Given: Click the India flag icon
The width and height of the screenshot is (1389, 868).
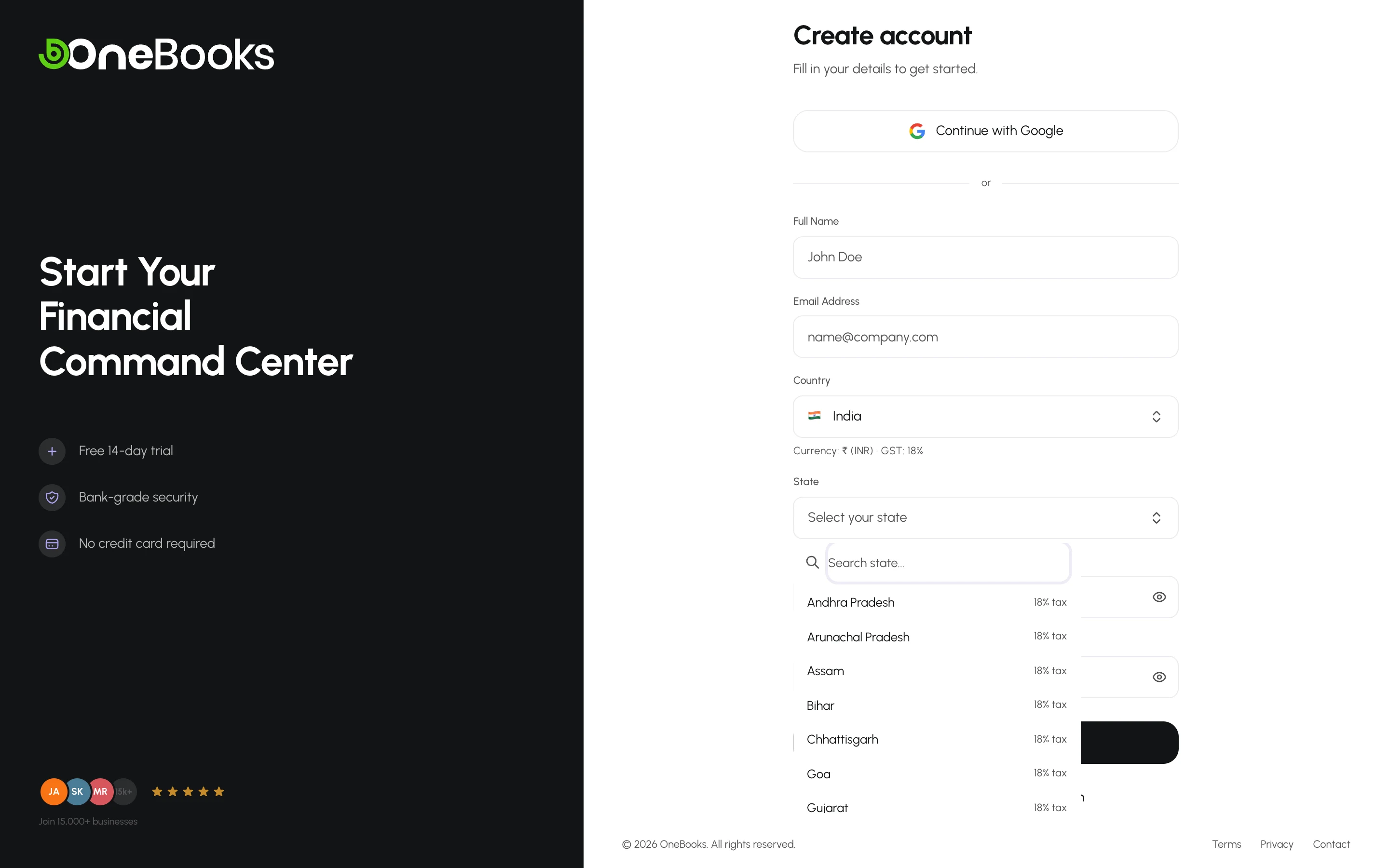Looking at the screenshot, I should (x=814, y=416).
